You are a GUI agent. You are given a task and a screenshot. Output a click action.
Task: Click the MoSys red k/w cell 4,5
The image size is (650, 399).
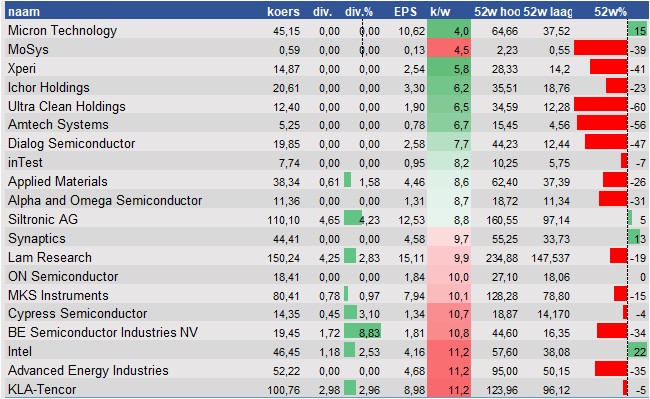[x=449, y=50]
